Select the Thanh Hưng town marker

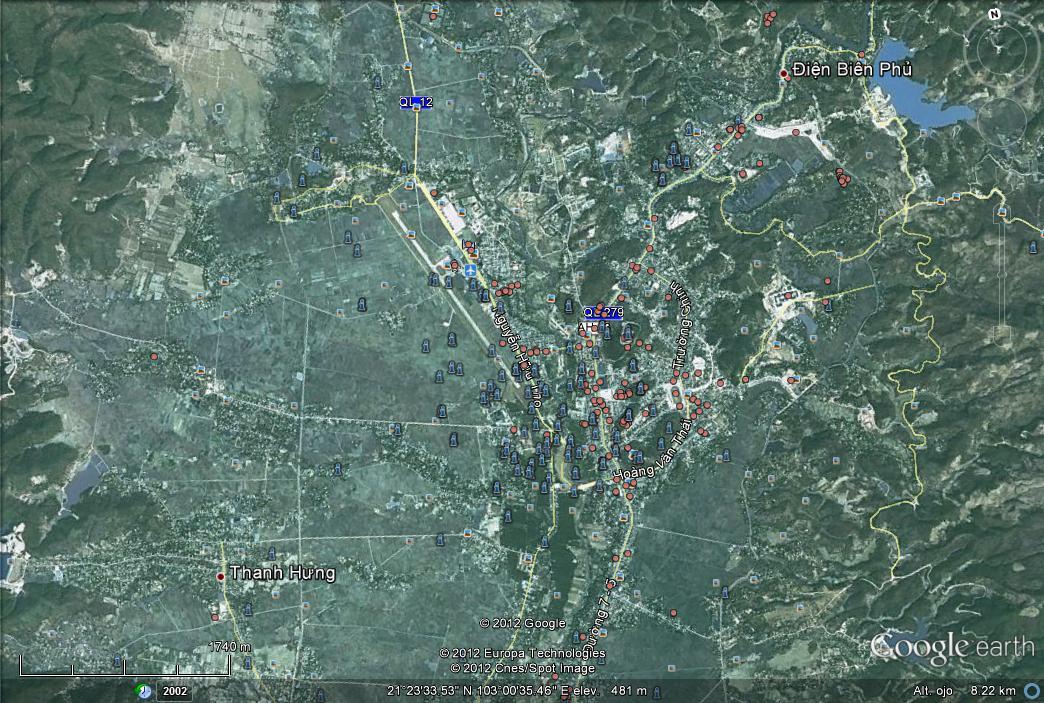click(x=221, y=577)
